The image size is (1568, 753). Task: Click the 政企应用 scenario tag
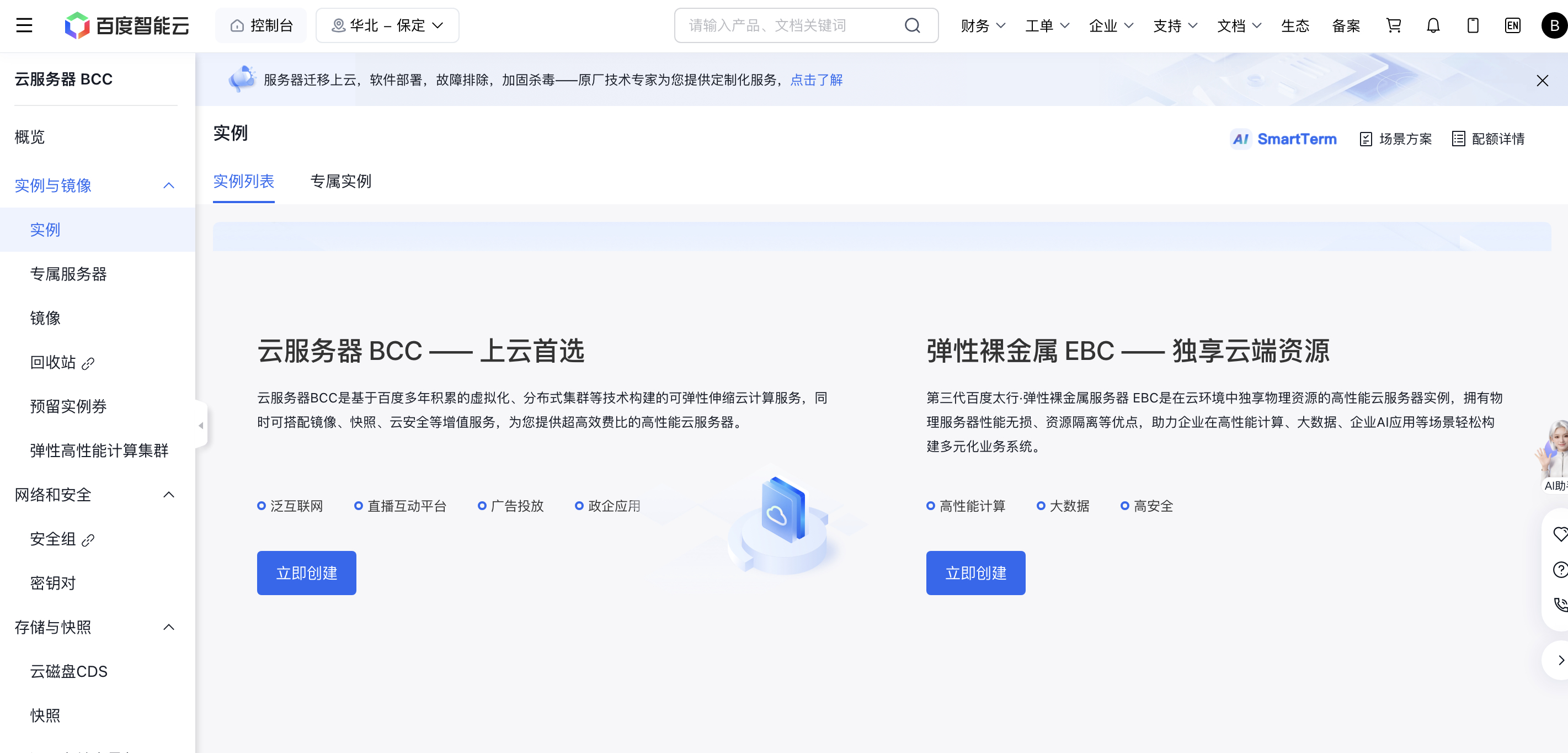(608, 506)
